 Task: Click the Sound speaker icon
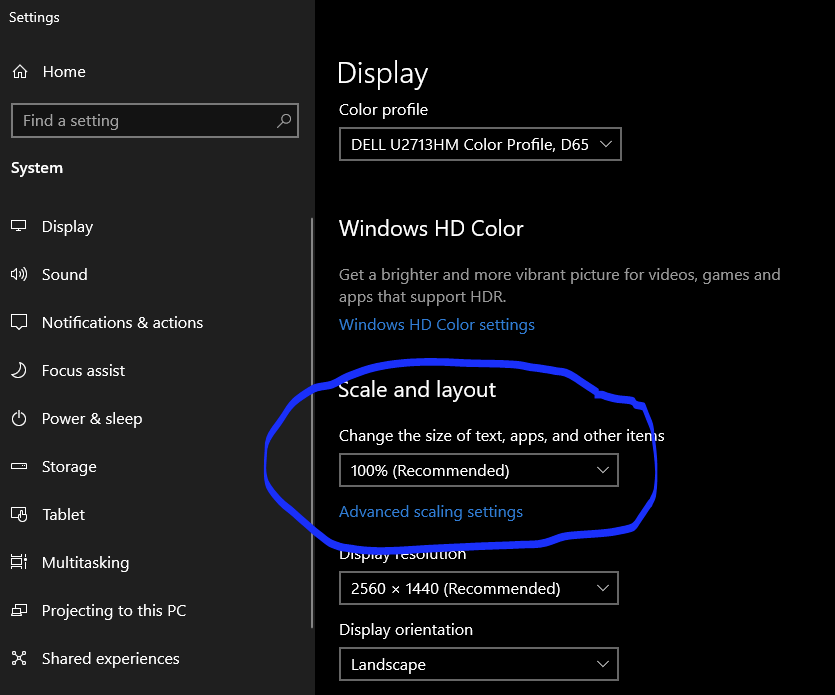(x=19, y=275)
